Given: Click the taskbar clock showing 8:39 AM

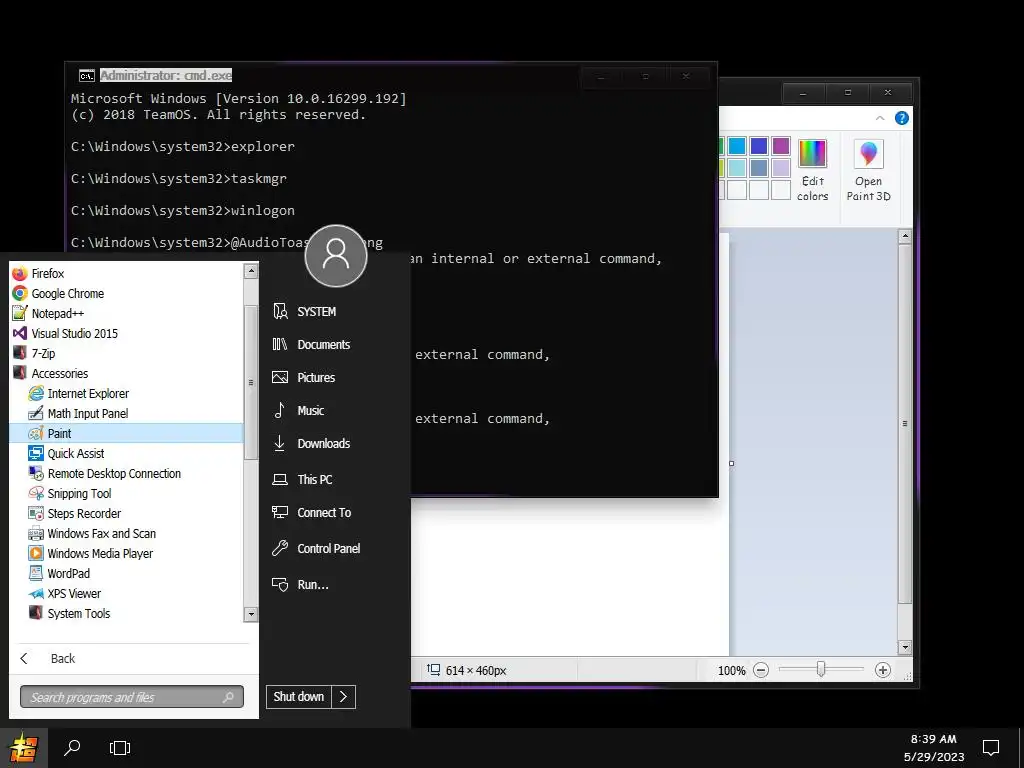Looking at the screenshot, I should click(934, 748).
